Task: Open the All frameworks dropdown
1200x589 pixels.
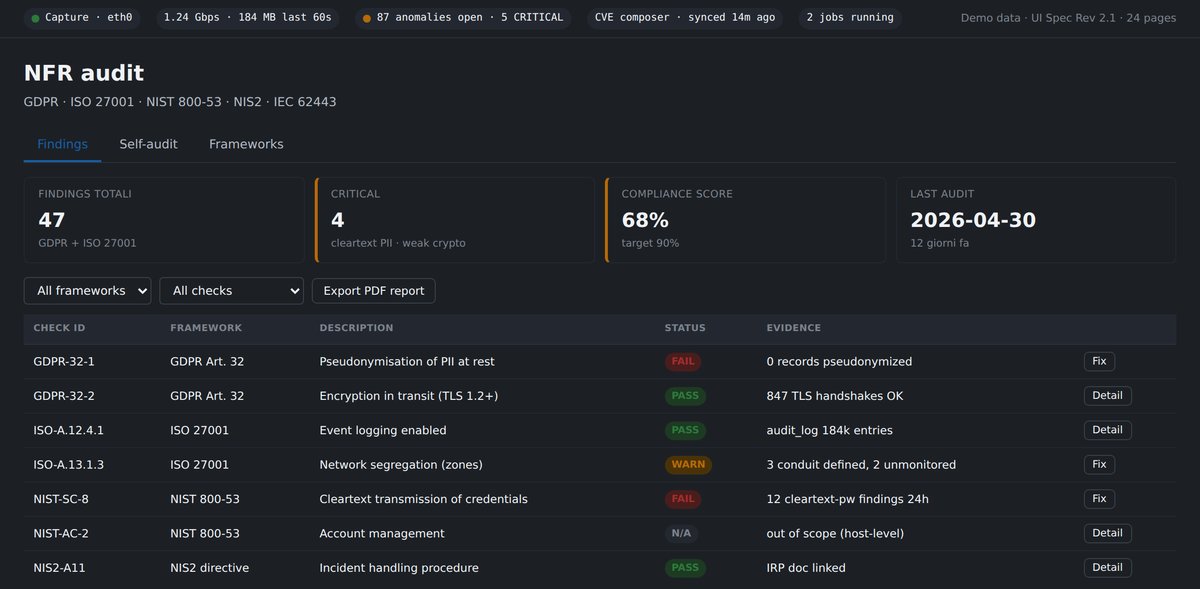Action: click(87, 291)
